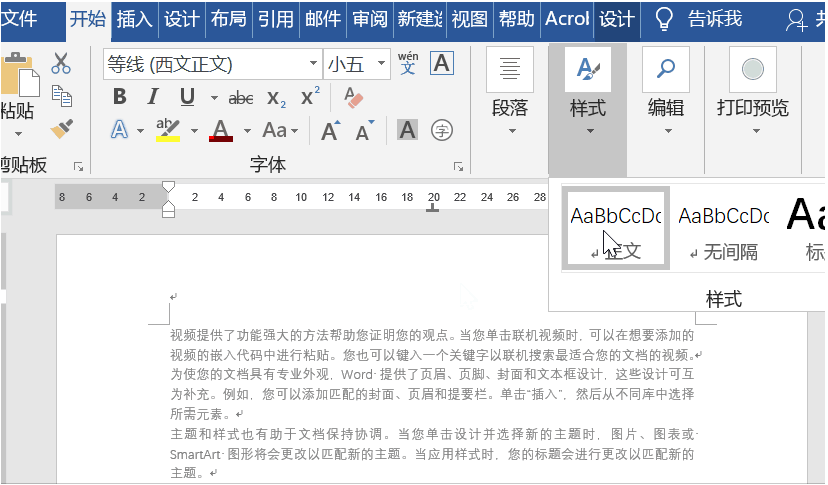Viewport: 828px width, 485px height.
Task: Switch to the 插入 ribbon tab
Action: coord(135,19)
